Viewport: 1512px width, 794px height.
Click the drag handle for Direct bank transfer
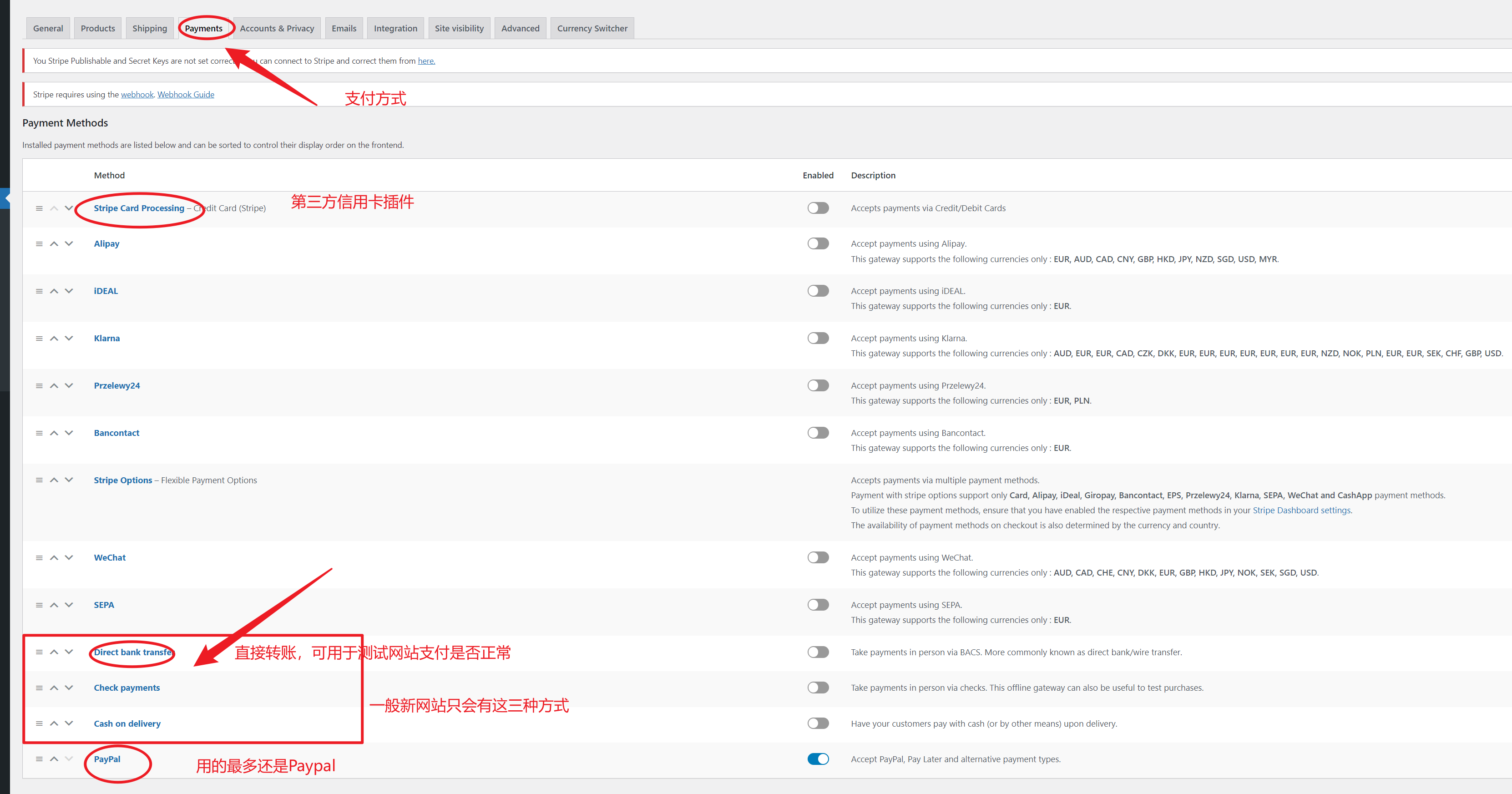[x=39, y=652]
